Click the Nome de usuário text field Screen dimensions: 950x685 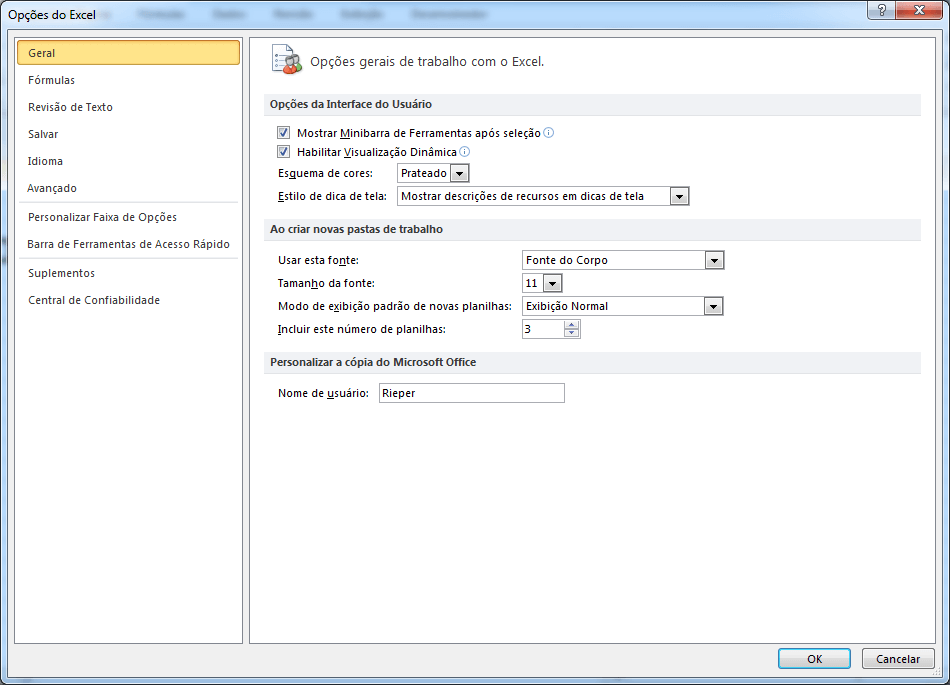pos(471,393)
